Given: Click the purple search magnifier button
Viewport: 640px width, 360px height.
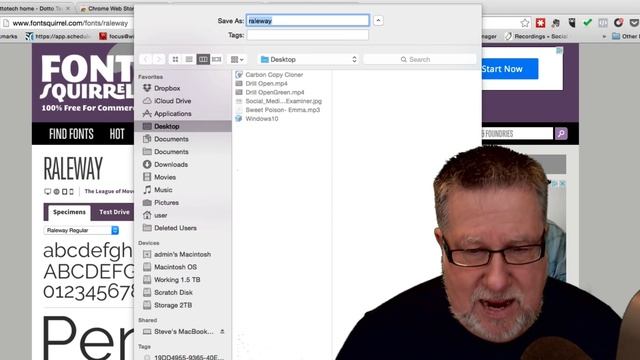Looking at the screenshot, I should click(561, 133).
